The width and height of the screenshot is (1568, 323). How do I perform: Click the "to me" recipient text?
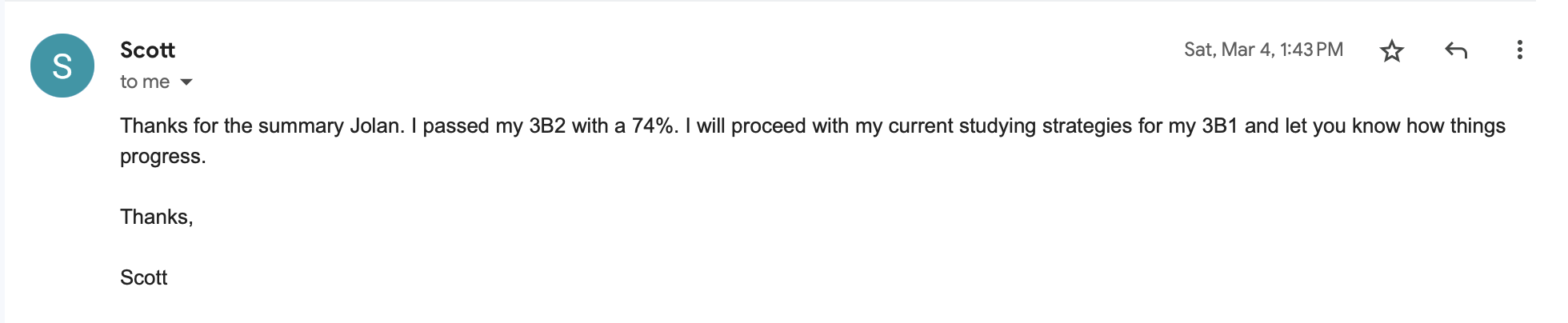click(145, 82)
